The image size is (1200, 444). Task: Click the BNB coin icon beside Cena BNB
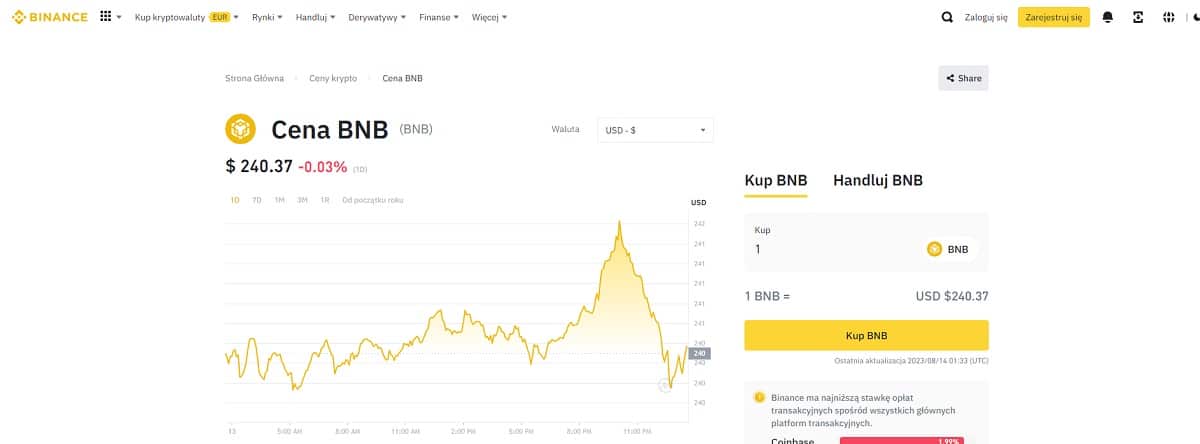tap(241, 129)
